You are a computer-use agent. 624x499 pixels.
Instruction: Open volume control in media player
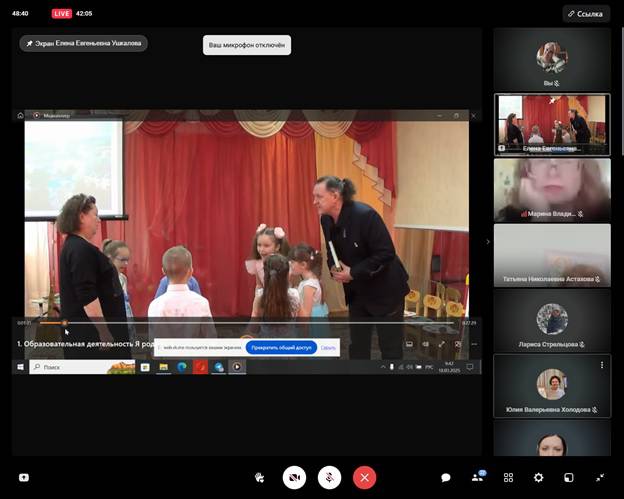click(425, 344)
